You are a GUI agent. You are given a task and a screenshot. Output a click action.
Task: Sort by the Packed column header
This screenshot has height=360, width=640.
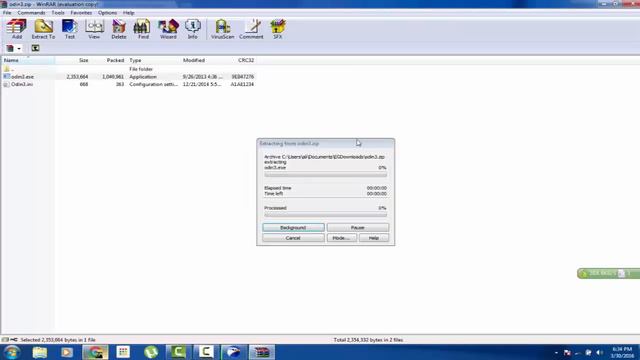pyautogui.click(x=108, y=60)
